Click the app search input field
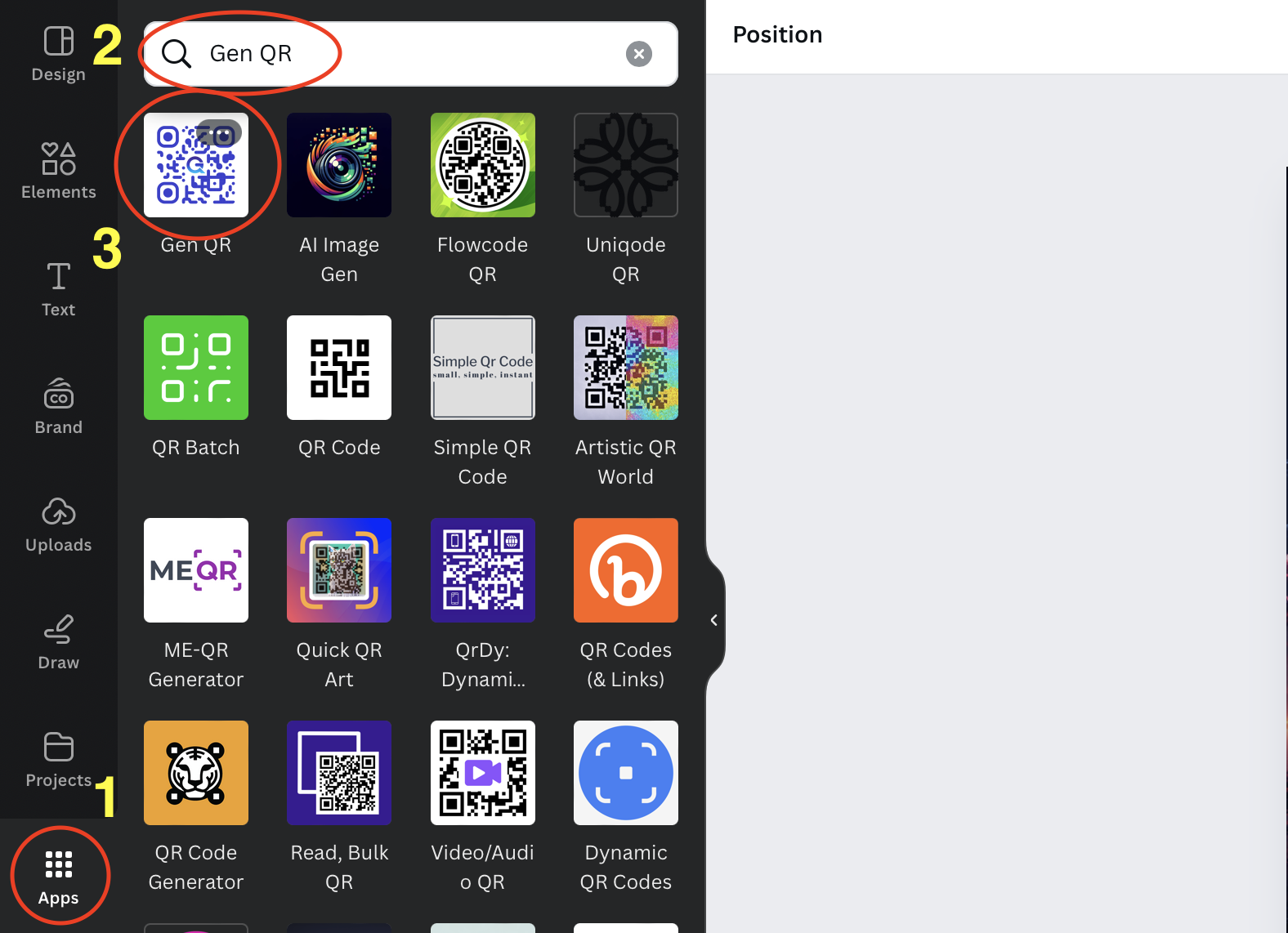This screenshot has width=1288, height=933. point(409,54)
